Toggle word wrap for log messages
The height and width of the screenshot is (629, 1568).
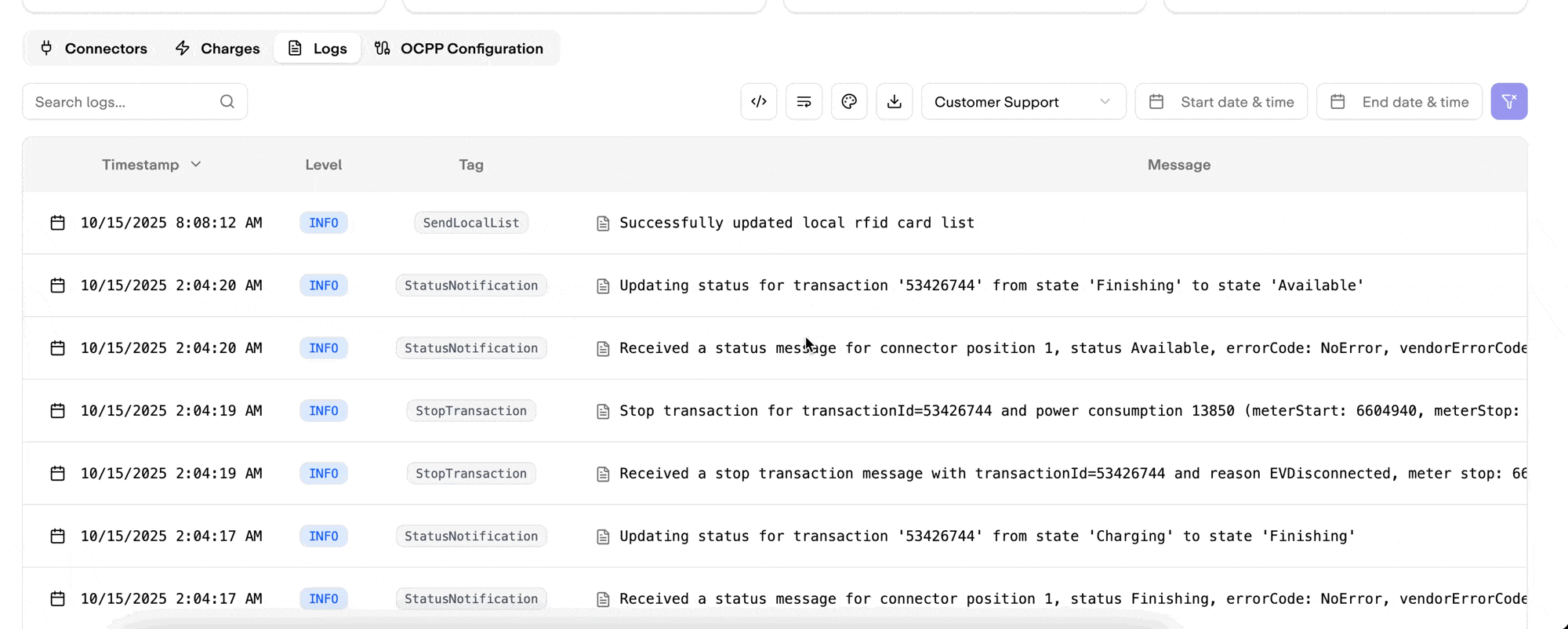(804, 101)
